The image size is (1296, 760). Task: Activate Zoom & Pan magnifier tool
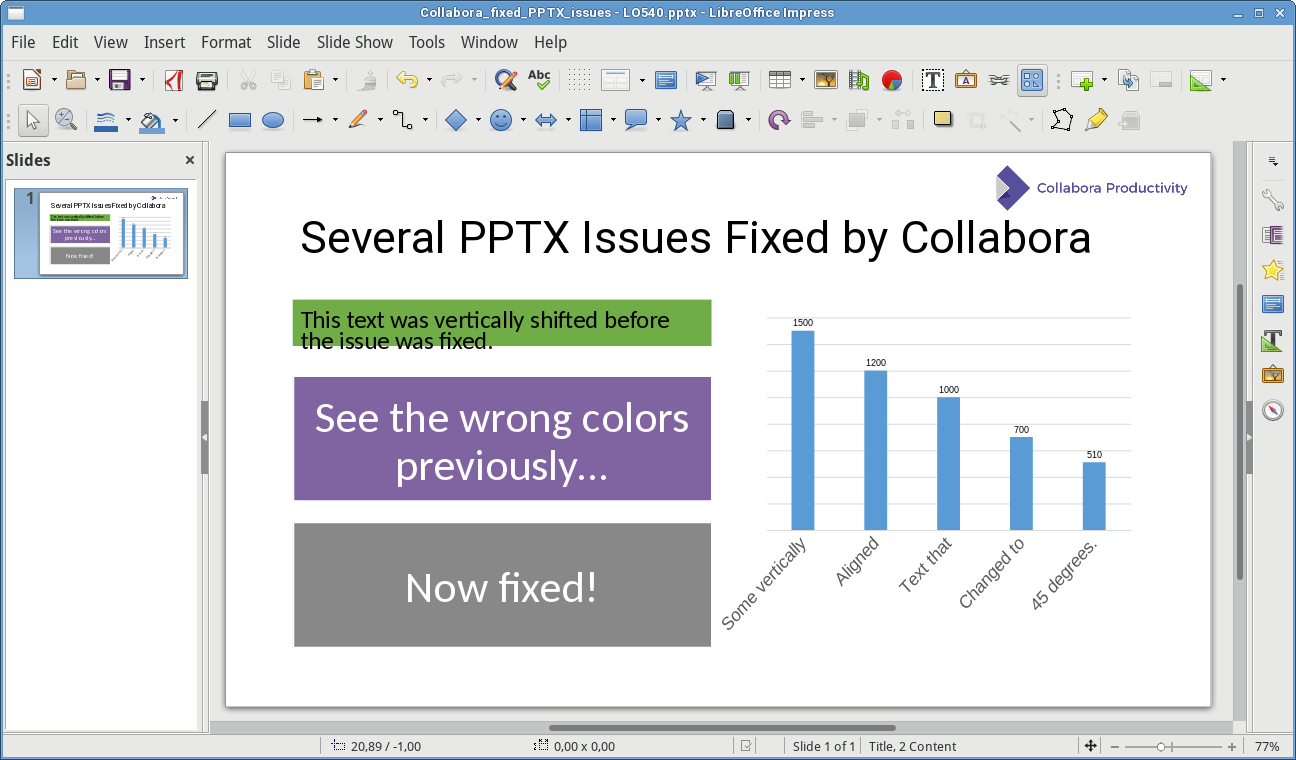(x=66, y=120)
